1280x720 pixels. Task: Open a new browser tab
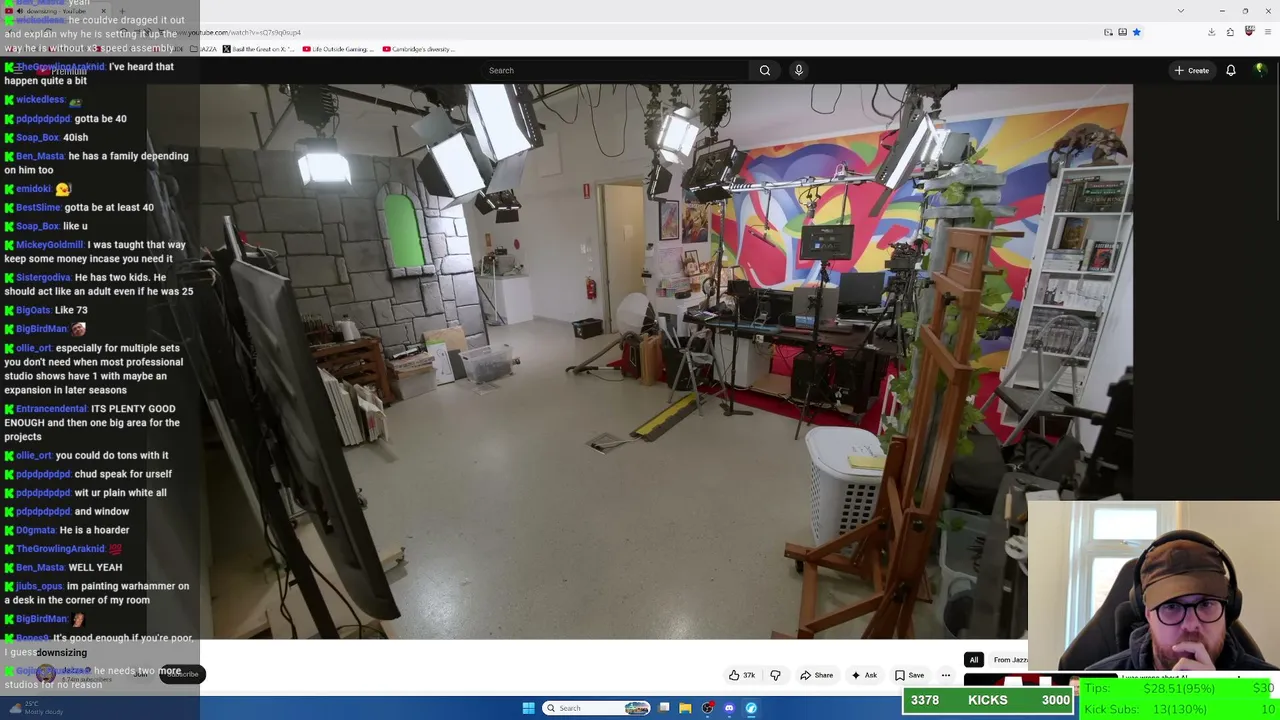tap(122, 11)
